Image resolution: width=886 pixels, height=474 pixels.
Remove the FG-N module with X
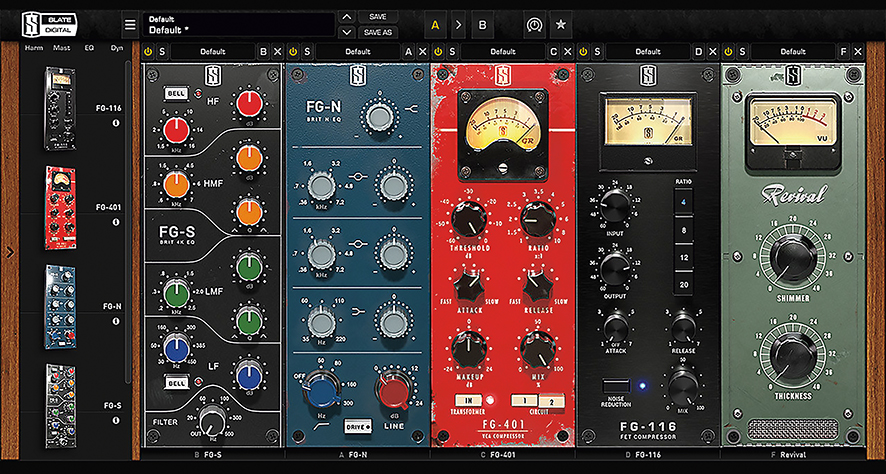point(423,52)
